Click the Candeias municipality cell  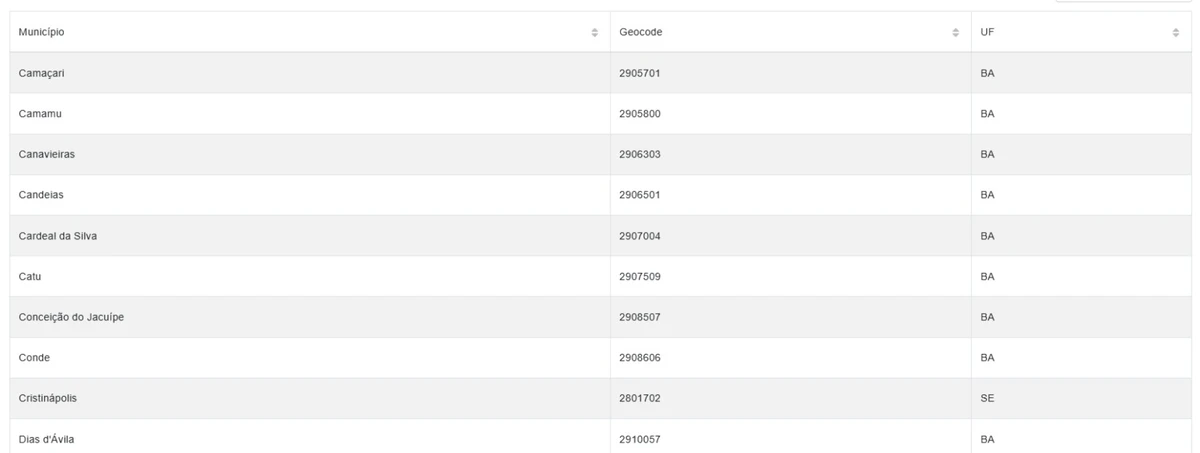(310, 195)
